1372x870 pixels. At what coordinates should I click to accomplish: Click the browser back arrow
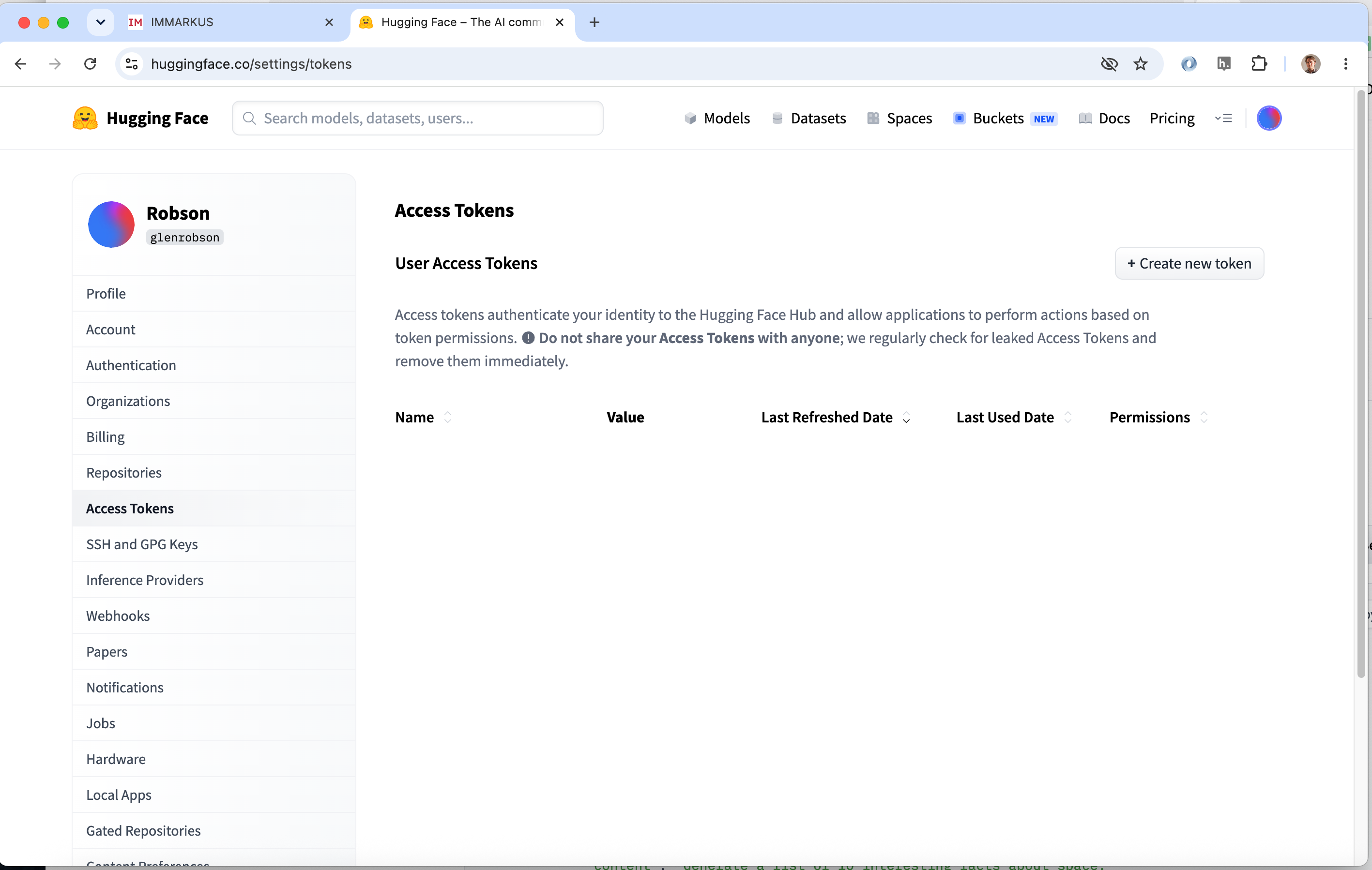[x=20, y=64]
